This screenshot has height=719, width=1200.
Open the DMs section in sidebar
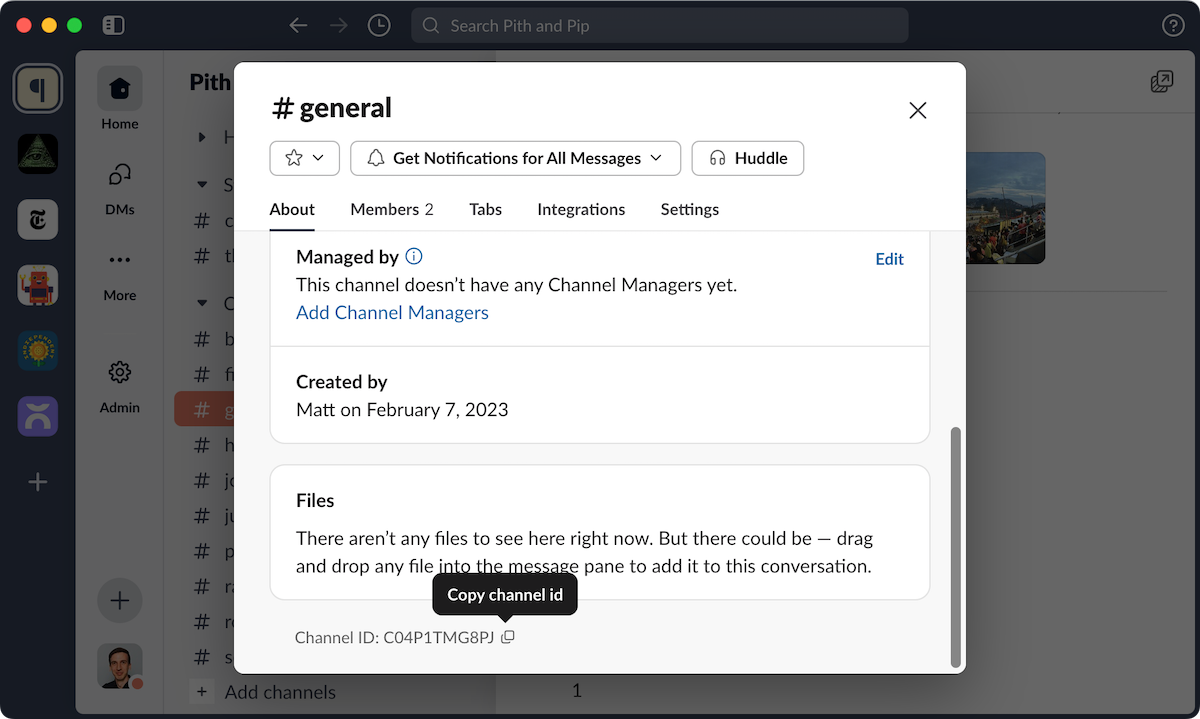click(x=119, y=187)
